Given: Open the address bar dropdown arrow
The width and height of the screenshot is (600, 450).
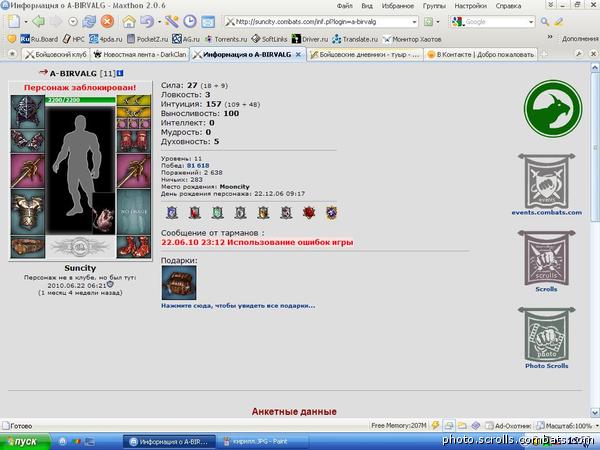Looking at the screenshot, I should 414,22.
